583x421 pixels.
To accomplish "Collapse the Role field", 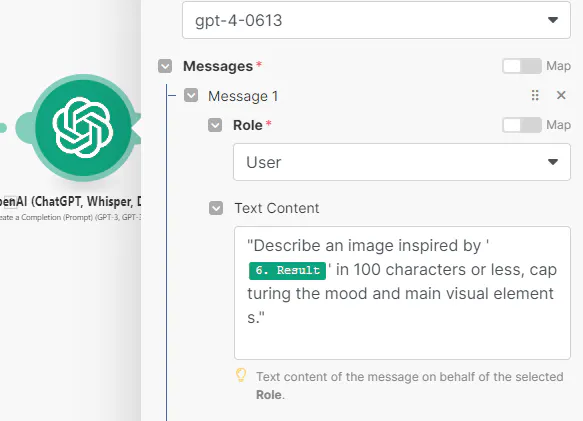I will coord(215,125).
